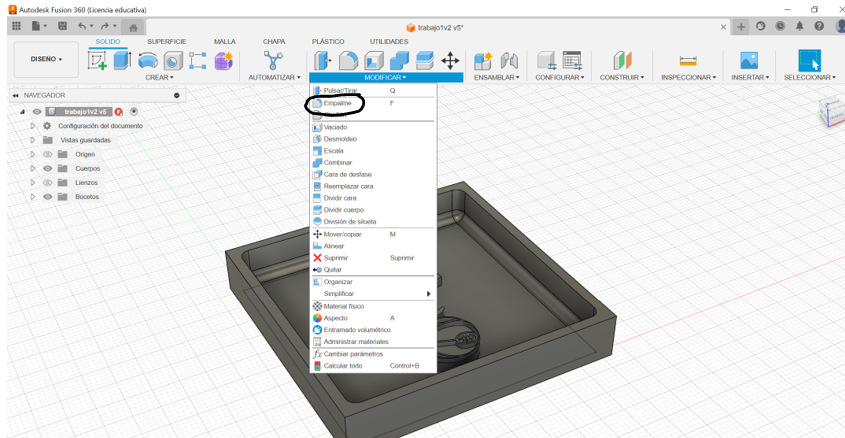The width and height of the screenshot is (845, 438).
Task: Expand the Origen tree node
Action: click(x=32, y=154)
